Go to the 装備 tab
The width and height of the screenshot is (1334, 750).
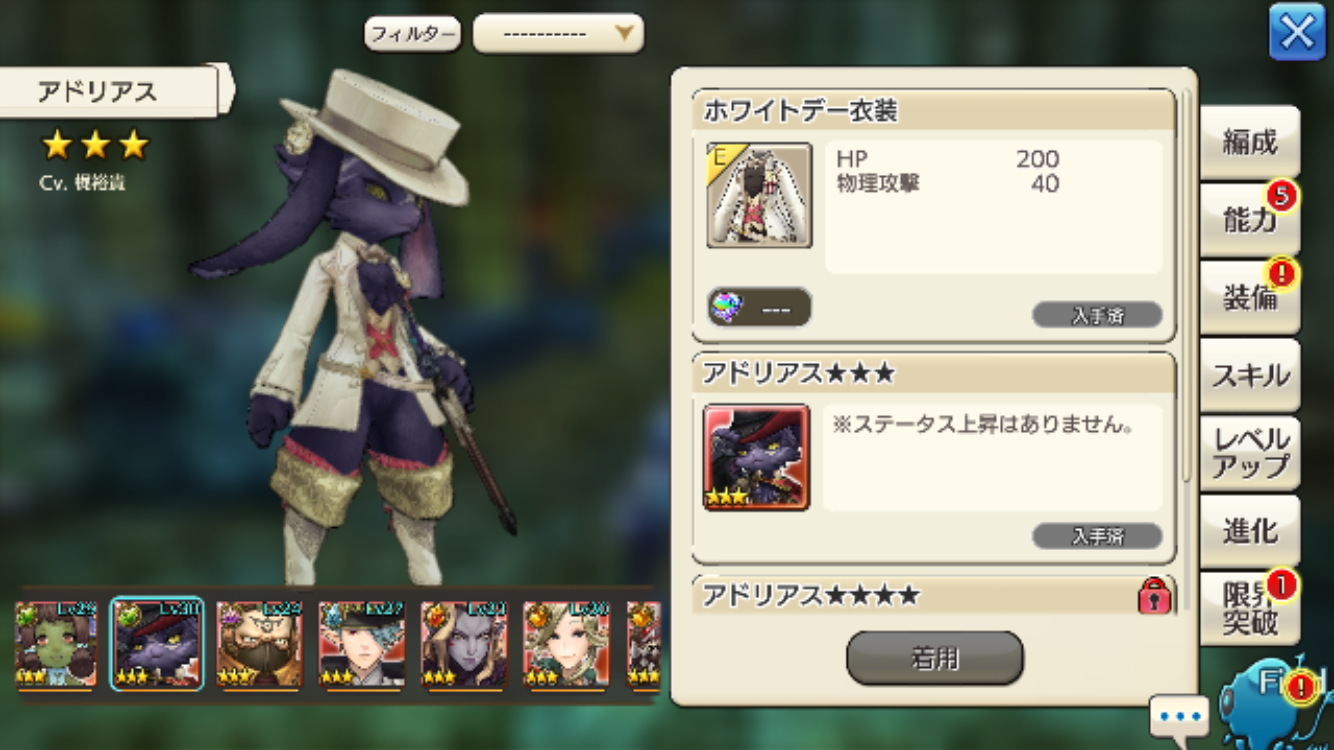pos(1250,297)
